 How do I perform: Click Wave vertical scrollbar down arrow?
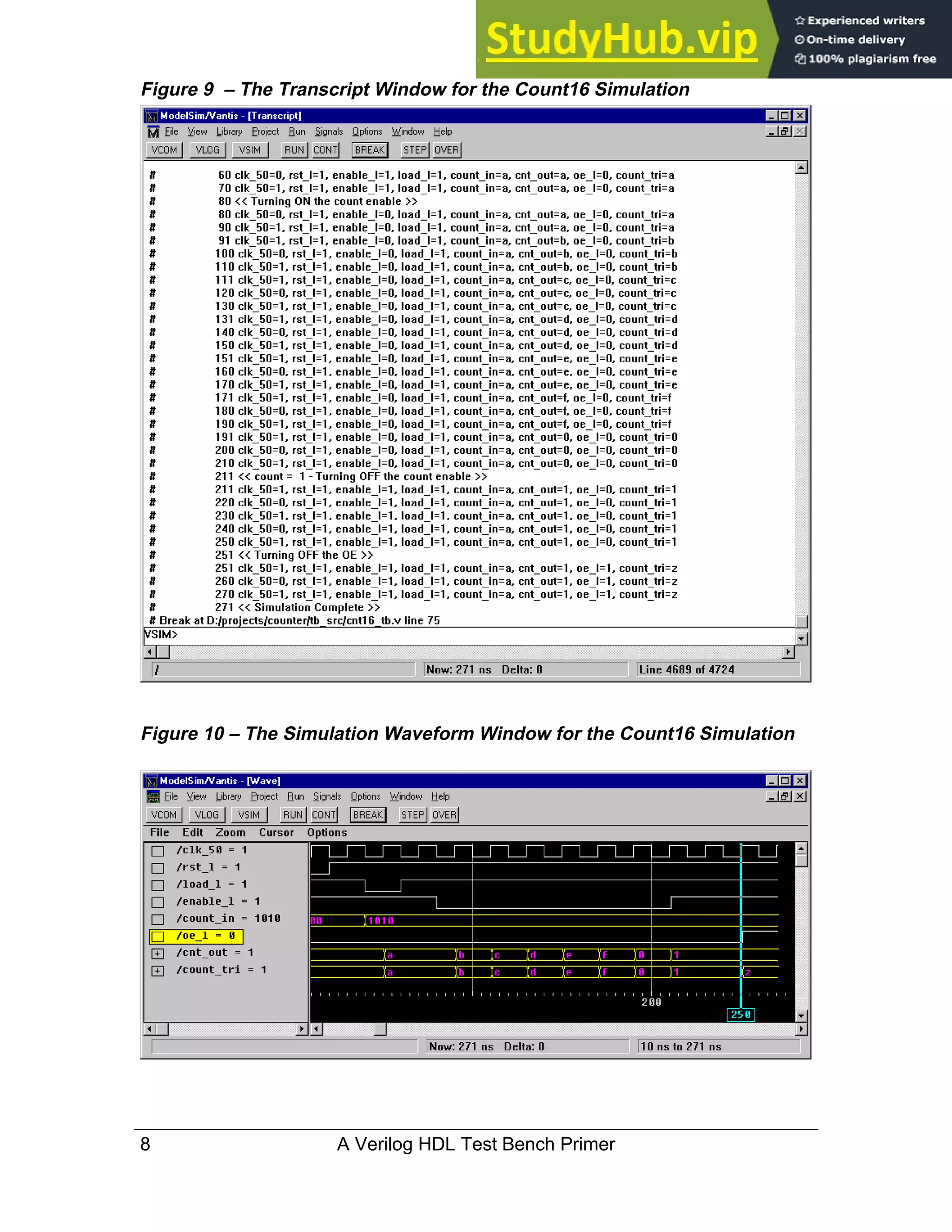click(x=801, y=1016)
